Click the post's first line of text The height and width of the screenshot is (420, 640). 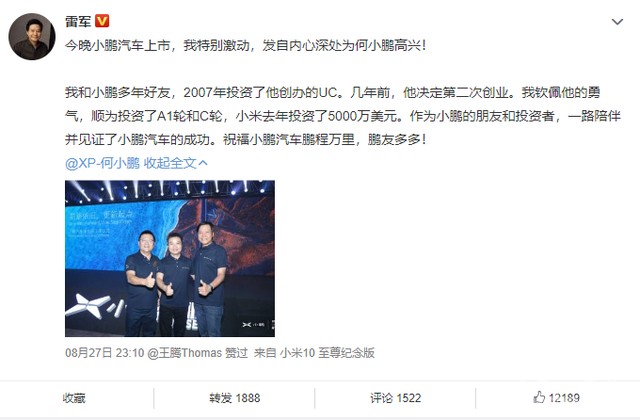tap(245, 45)
